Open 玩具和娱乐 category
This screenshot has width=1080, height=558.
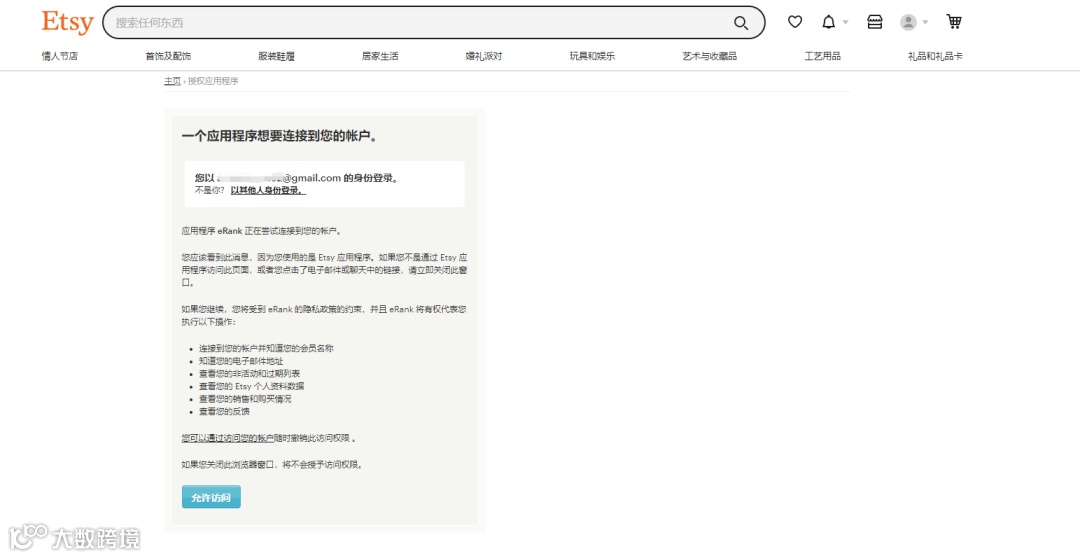(x=592, y=56)
